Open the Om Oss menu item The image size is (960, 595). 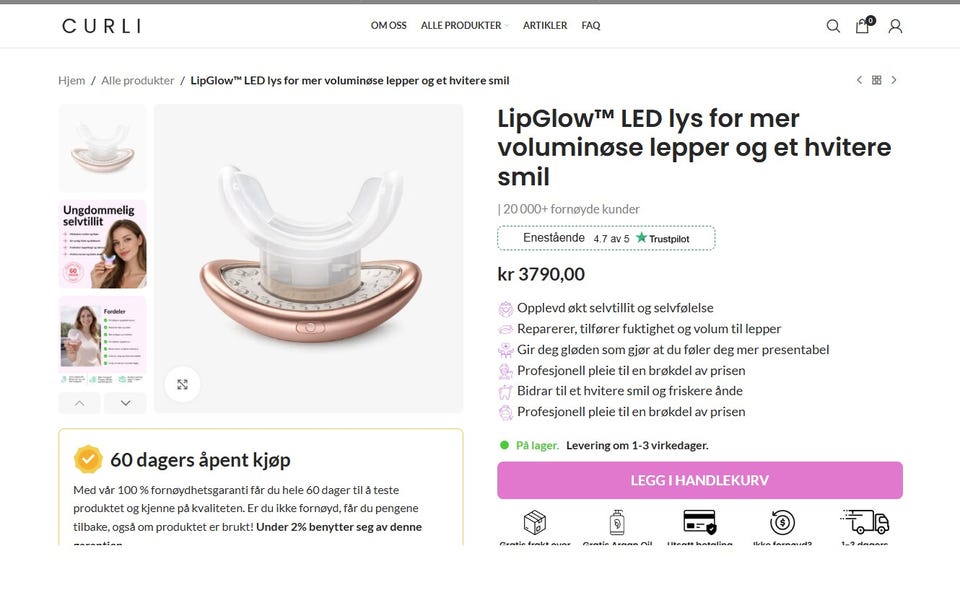(388, 26)
